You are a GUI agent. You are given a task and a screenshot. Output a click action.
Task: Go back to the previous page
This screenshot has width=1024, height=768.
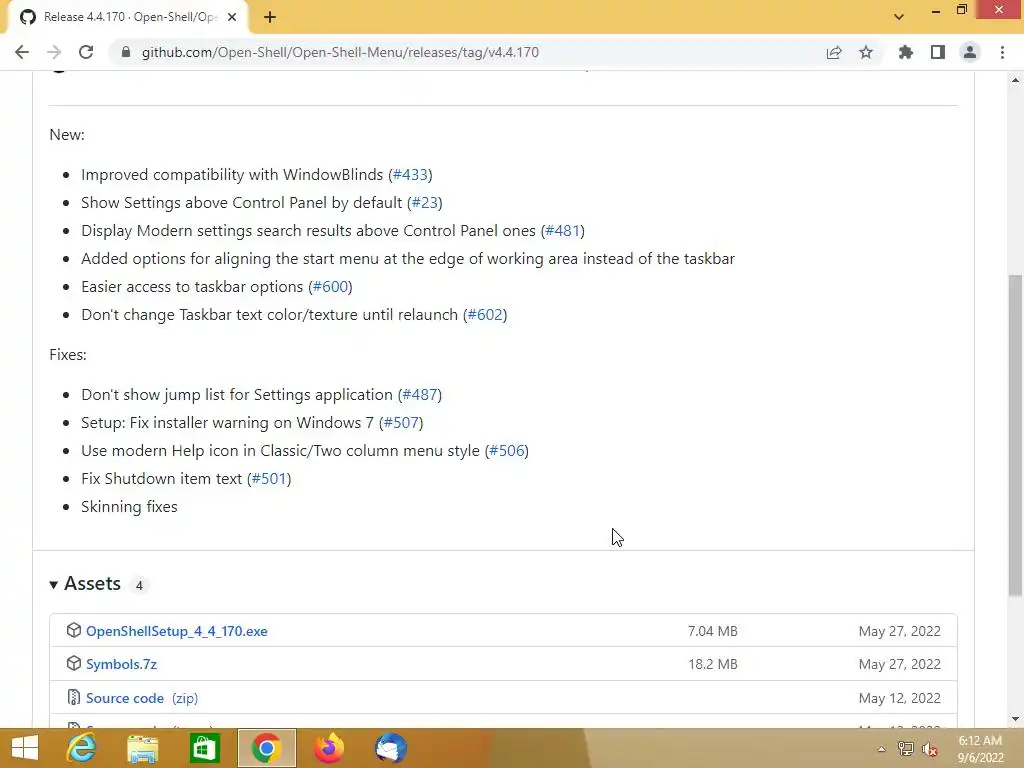pyautogui.click(x=22, y=52)
